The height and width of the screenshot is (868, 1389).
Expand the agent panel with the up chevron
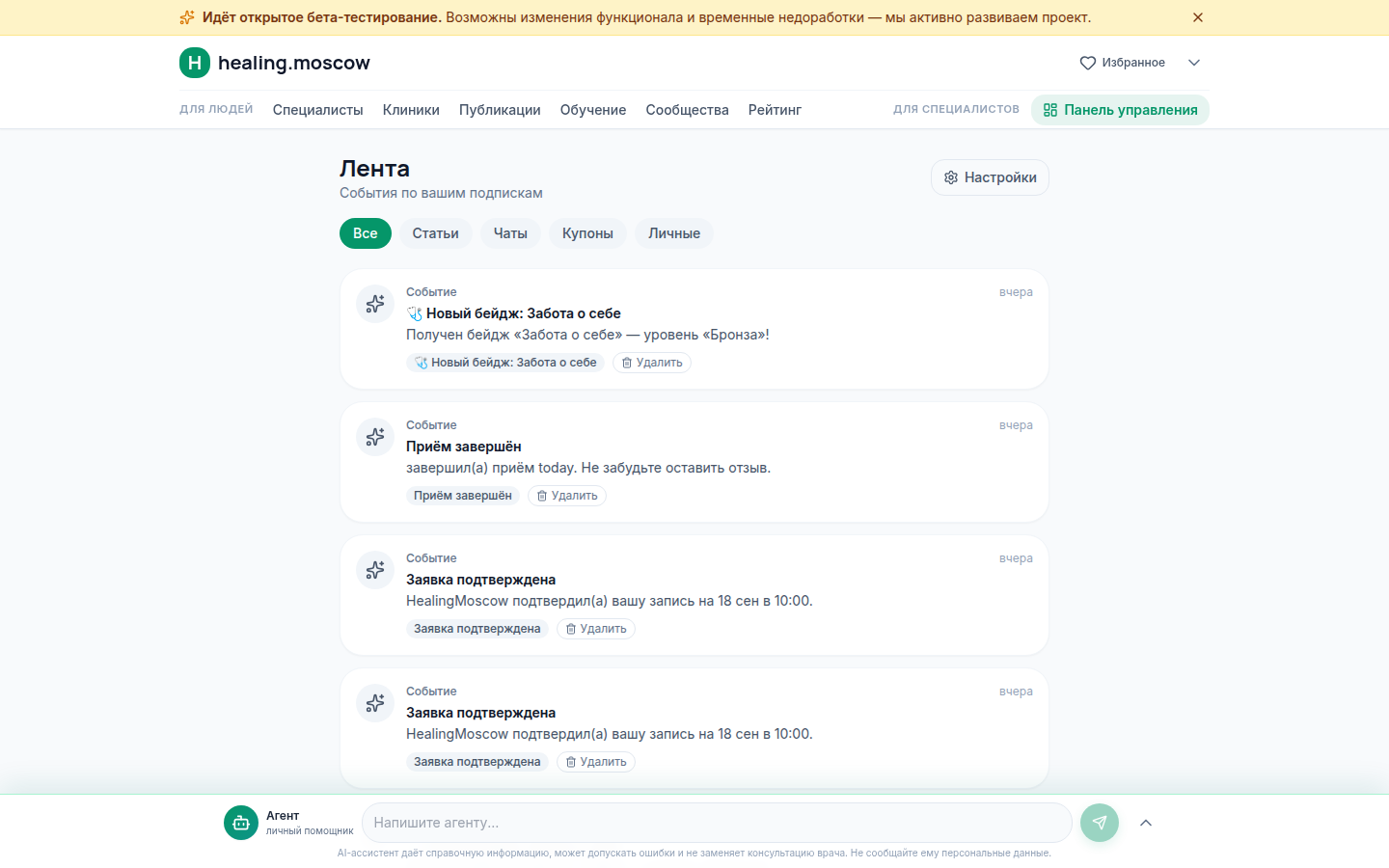pyautogui.click(x=1146, y=823)
